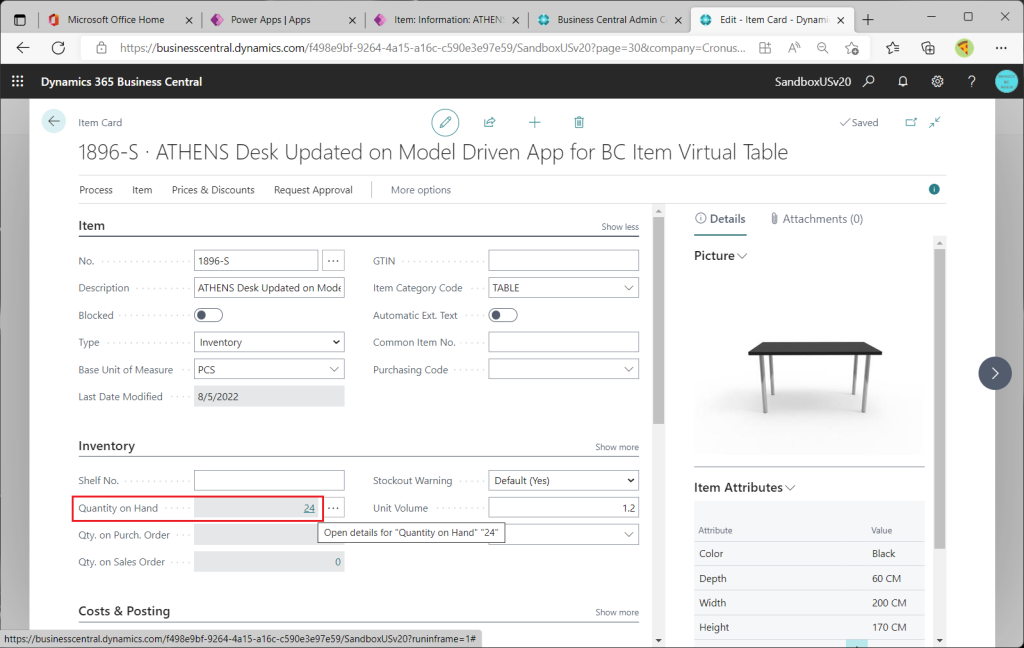The width and height of the screenshot is (1024, 648).
Task: Toggle the Blocked switch
Action: (208, 315)
